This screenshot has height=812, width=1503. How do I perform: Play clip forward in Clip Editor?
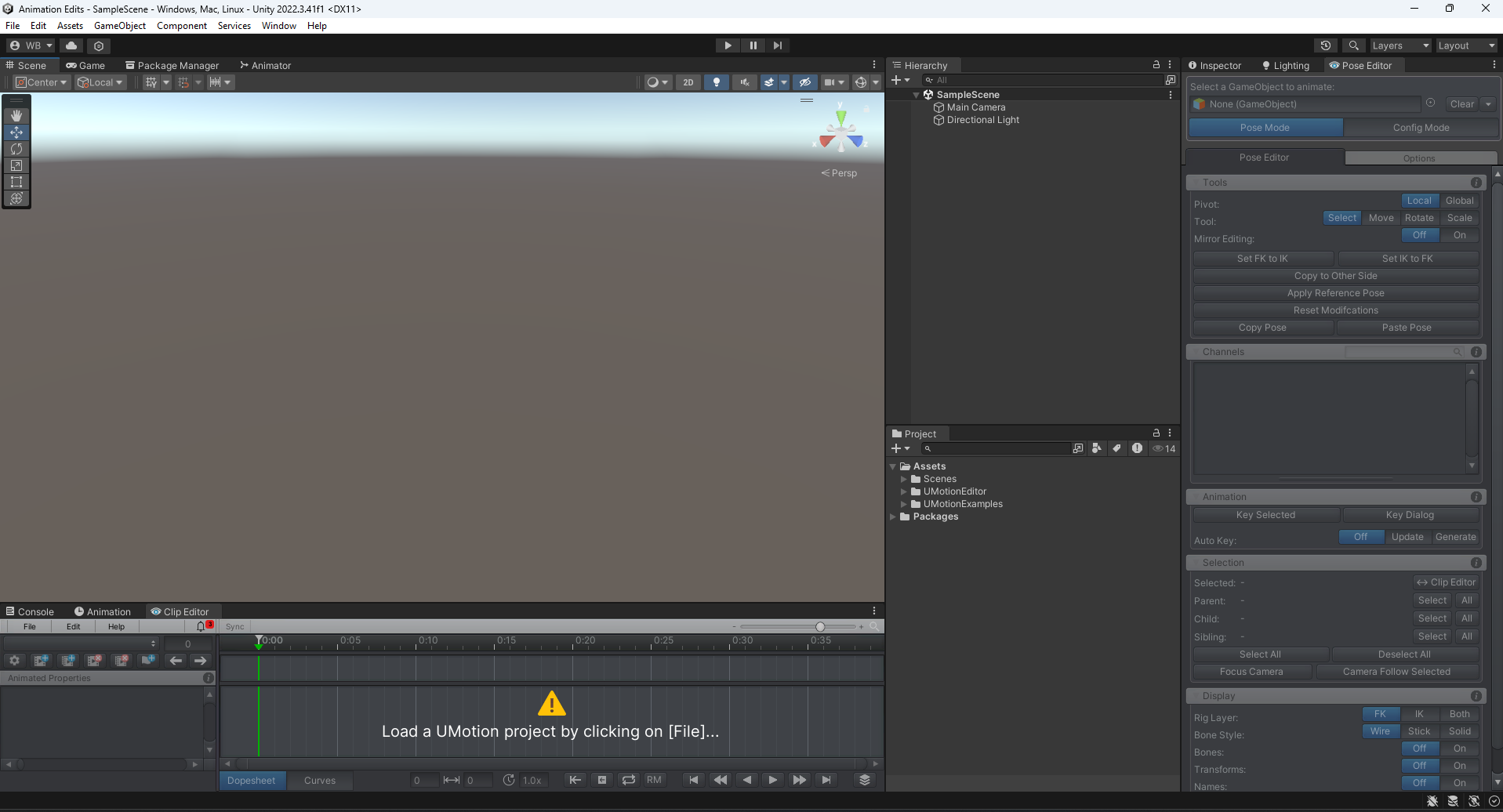(x=773, y=780)
